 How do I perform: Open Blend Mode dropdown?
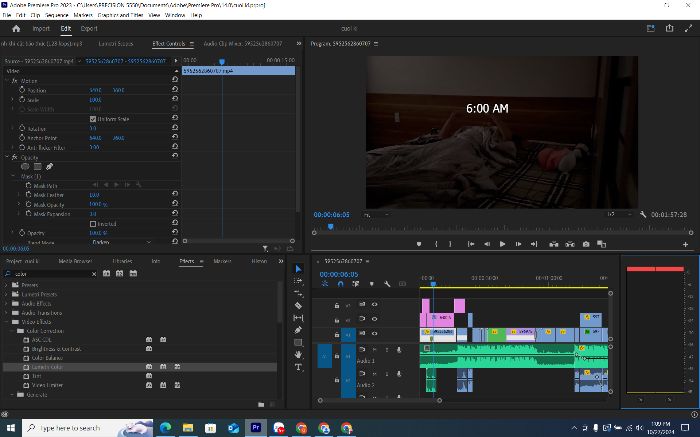tap(121, 242)
